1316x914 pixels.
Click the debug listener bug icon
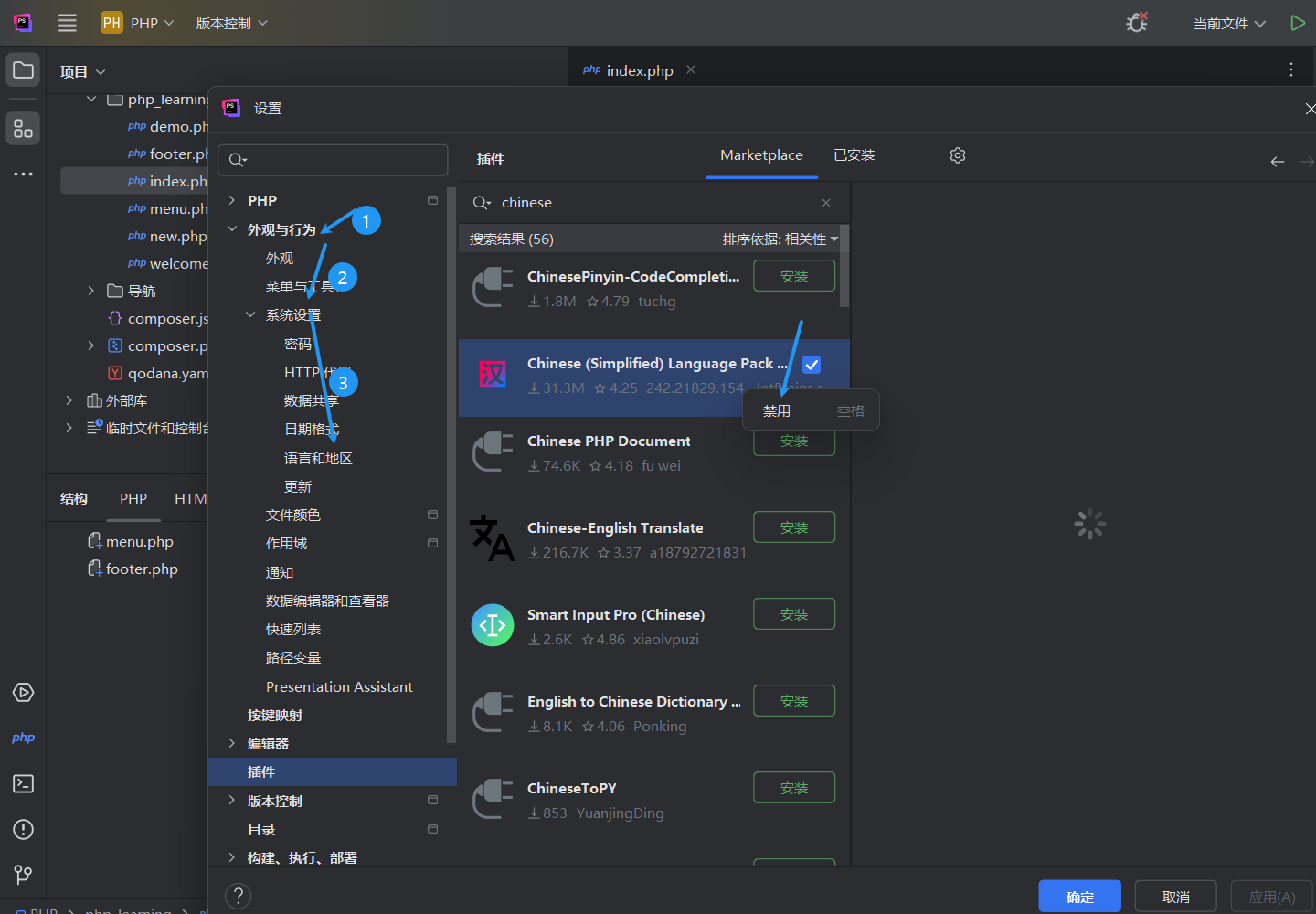(1137, 23)
